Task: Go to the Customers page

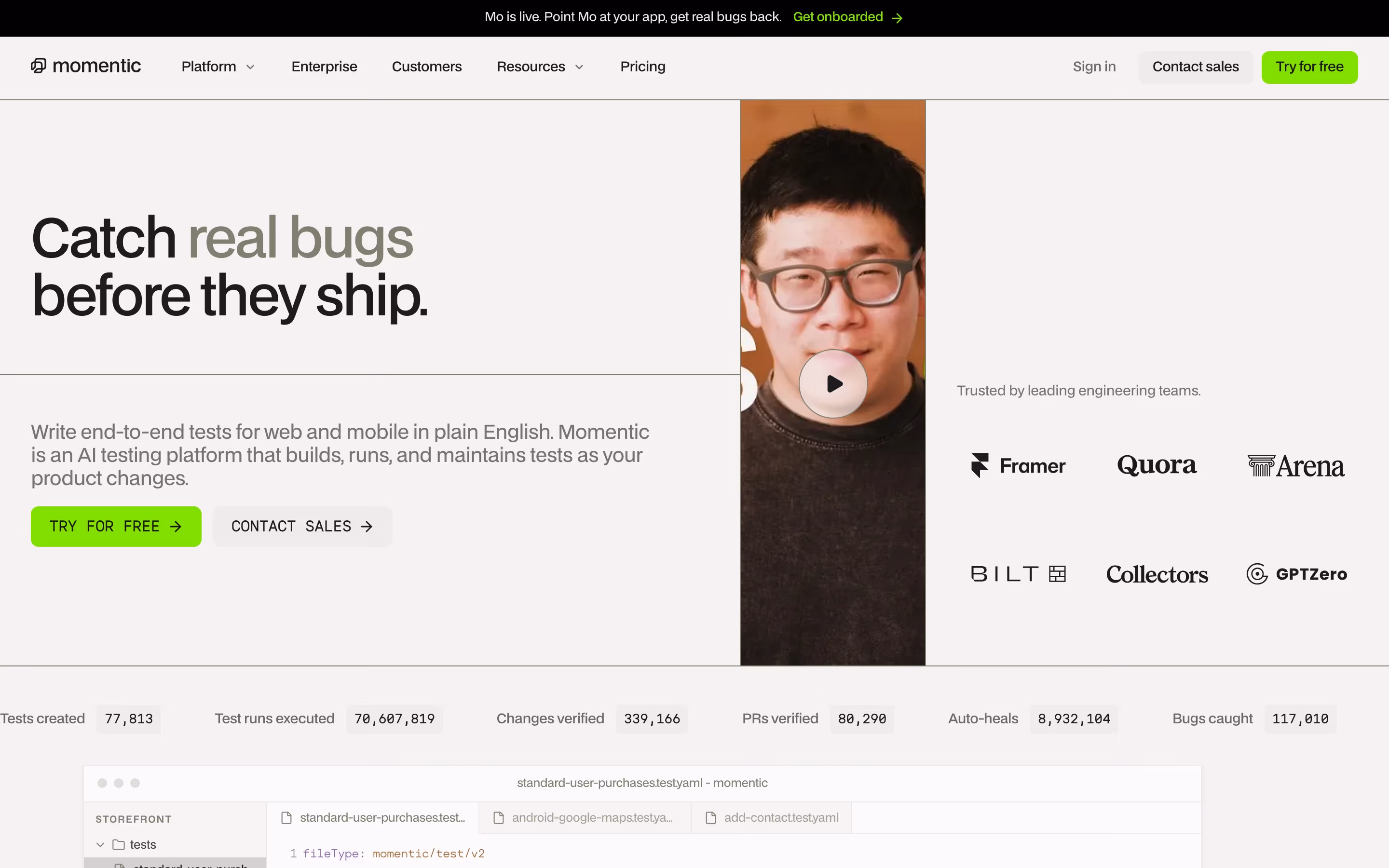Action: point(426,67)
